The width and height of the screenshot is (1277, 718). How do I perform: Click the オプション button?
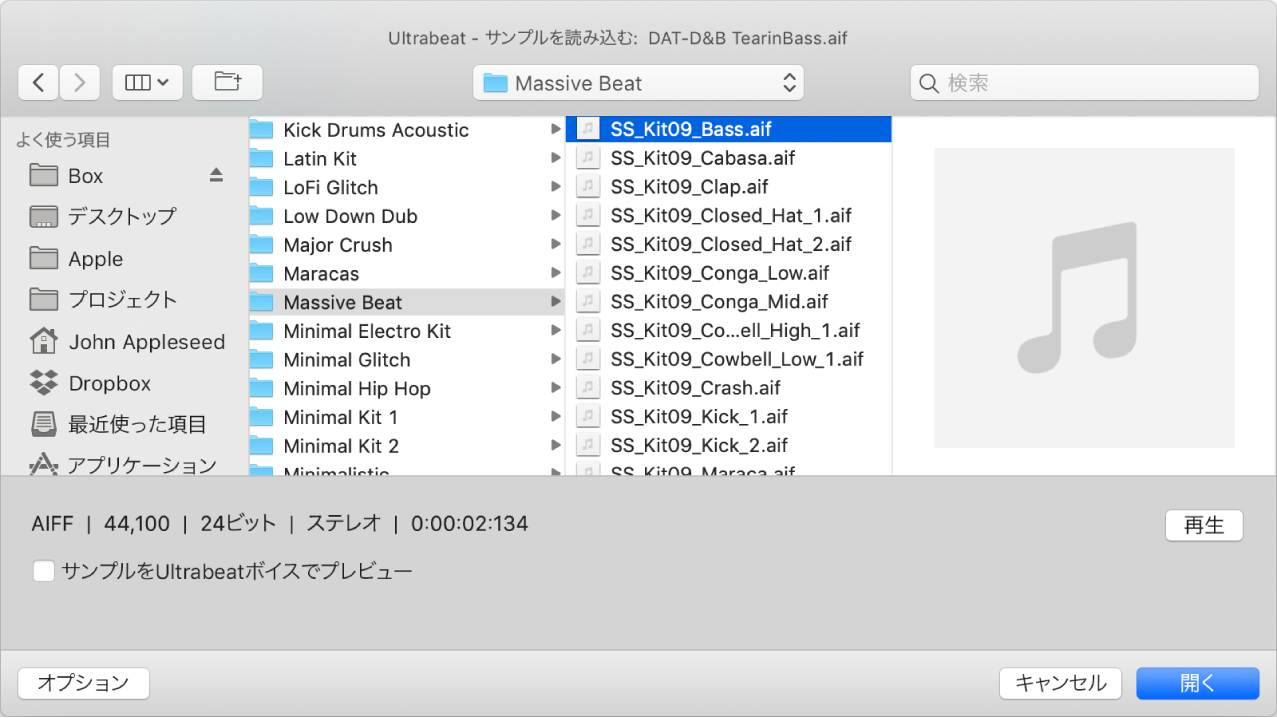83,683
